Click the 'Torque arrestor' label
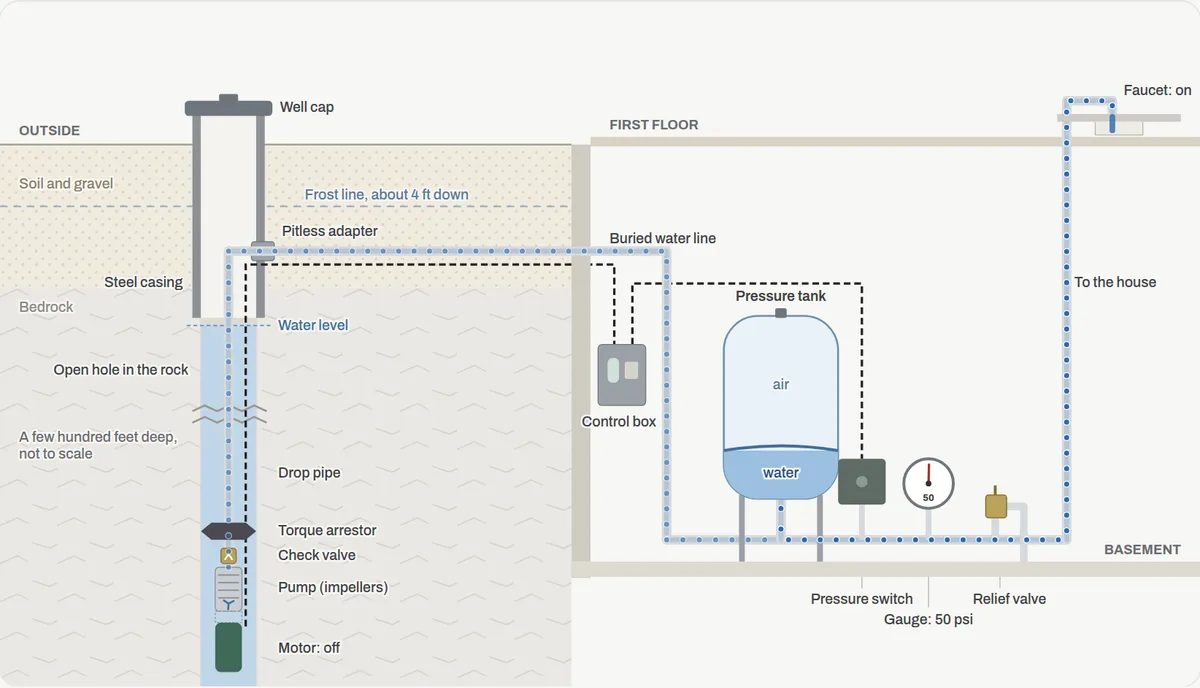The width and height of the screenshot is (1200, 688). [x=327, y=531]
